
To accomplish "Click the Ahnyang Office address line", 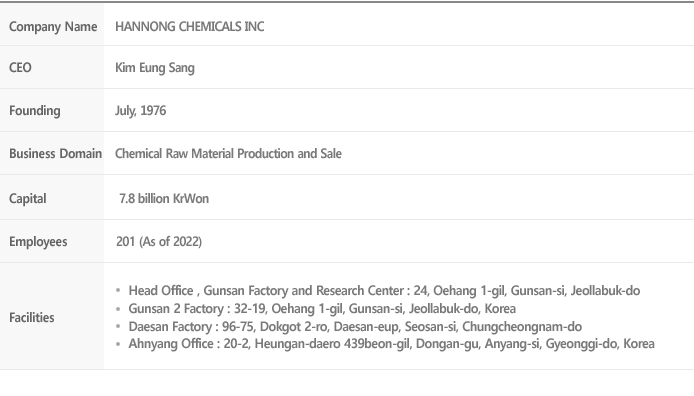I will [x=391, y=344].
